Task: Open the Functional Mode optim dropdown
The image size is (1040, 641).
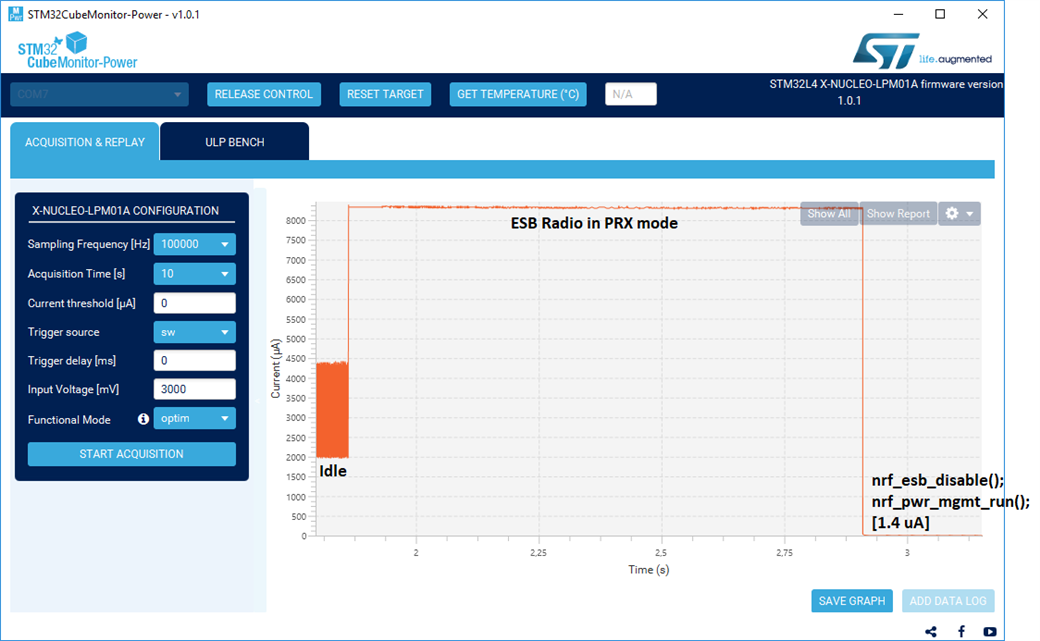Action: tap(194, 418)
